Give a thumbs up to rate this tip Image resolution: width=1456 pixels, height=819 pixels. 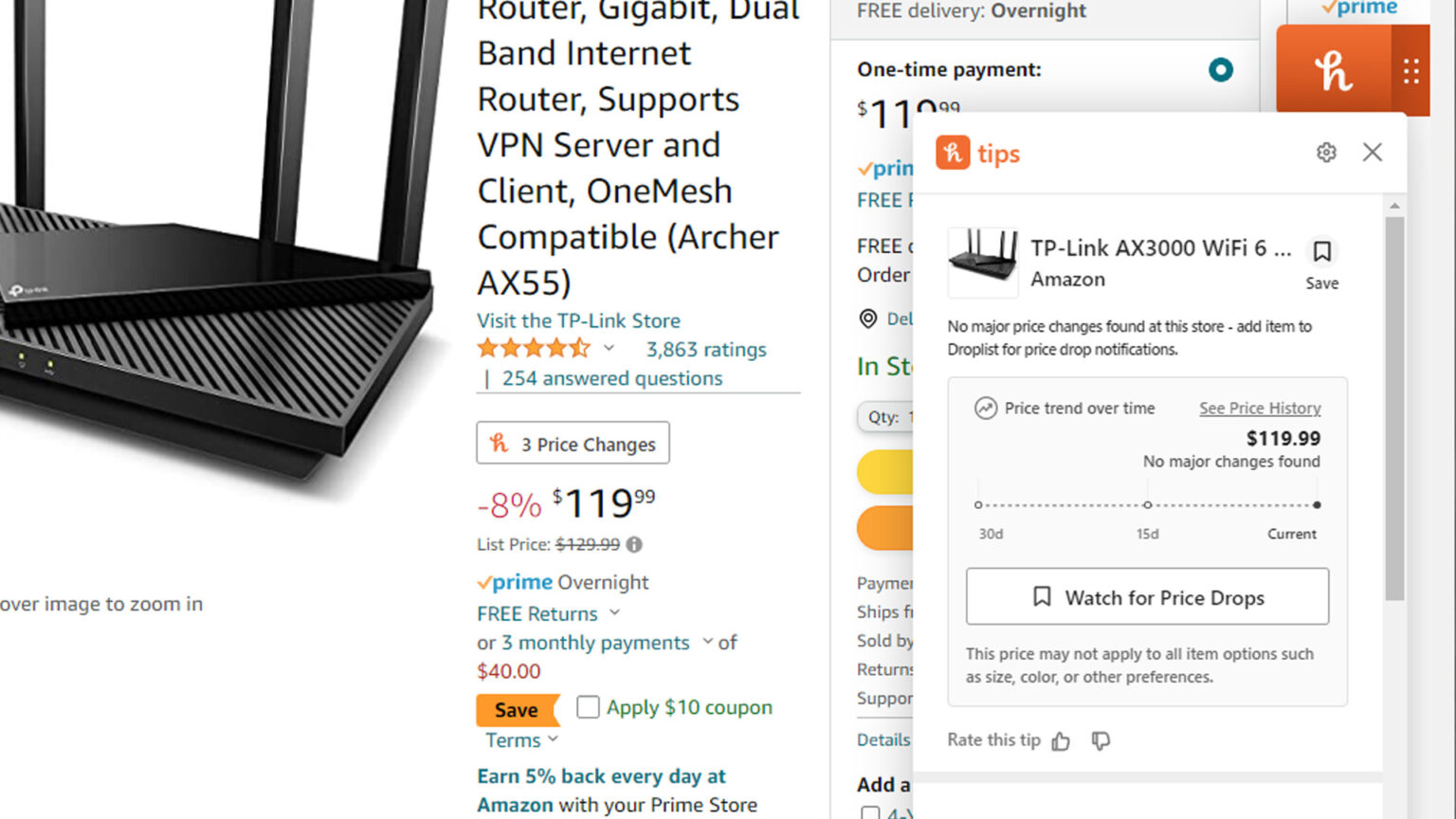1061,741
